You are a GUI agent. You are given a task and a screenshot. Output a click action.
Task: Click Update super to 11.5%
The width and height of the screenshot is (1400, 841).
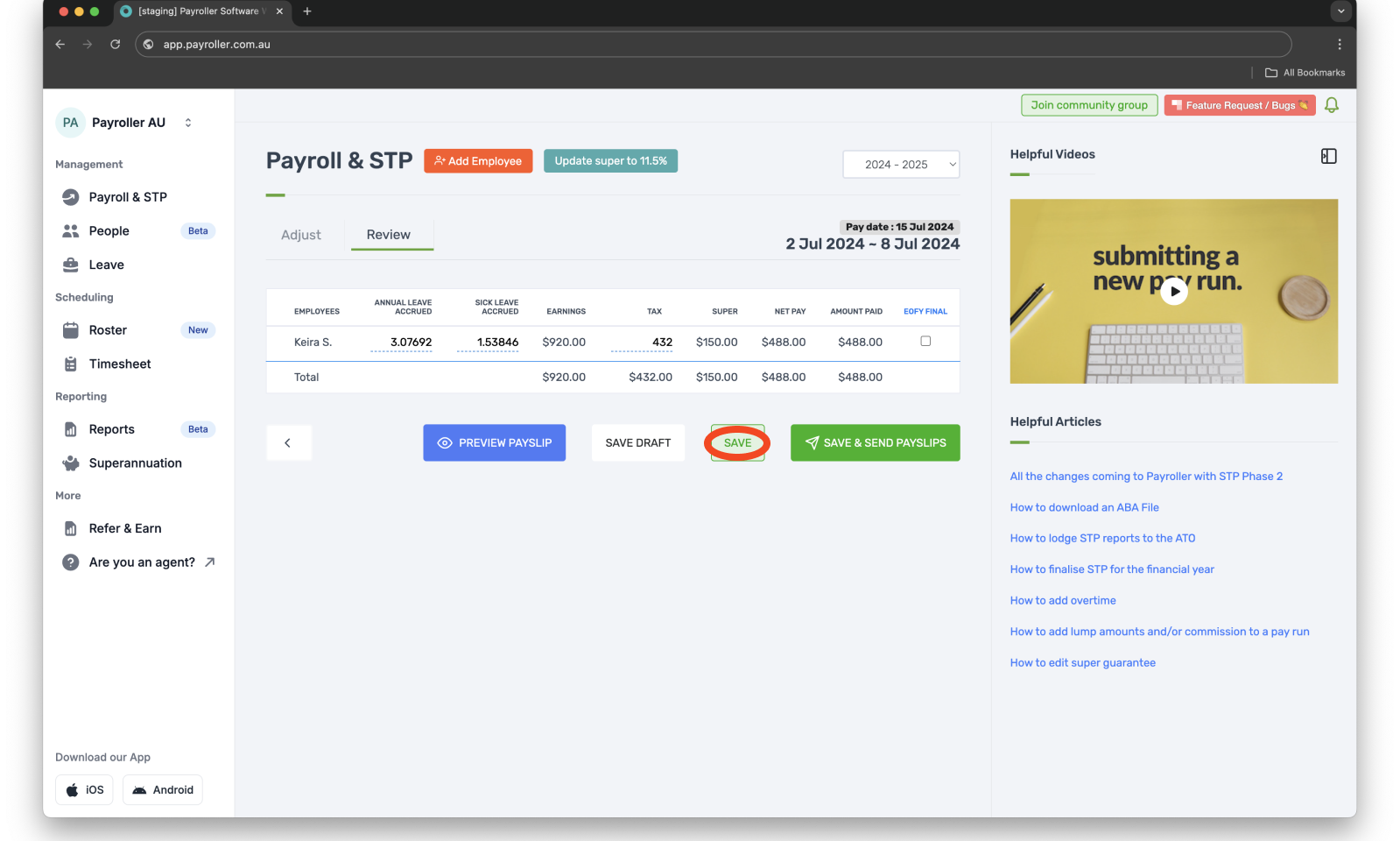point(610,161)
